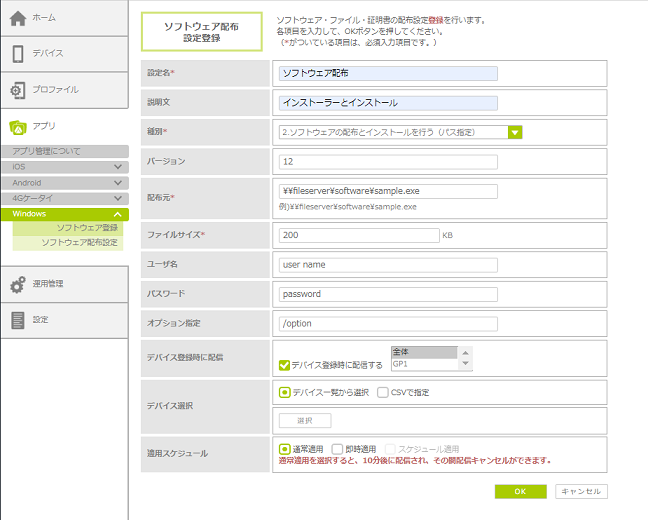648x520 pixels.
Task: Click the 配布元 file path input field
Action: point(389,191)
